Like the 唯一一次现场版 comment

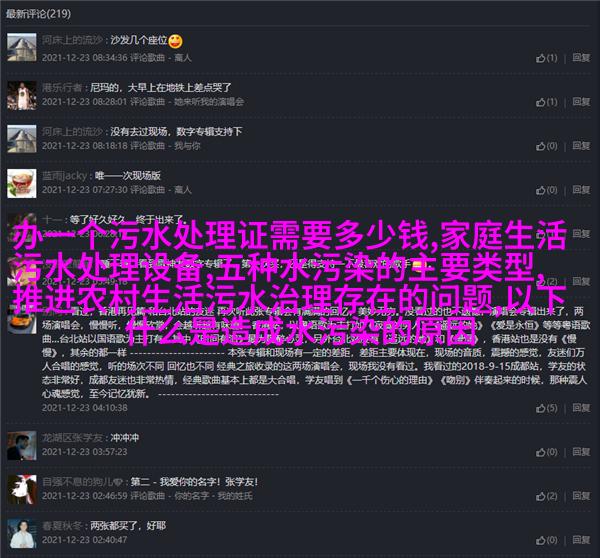tap(546, 190)
